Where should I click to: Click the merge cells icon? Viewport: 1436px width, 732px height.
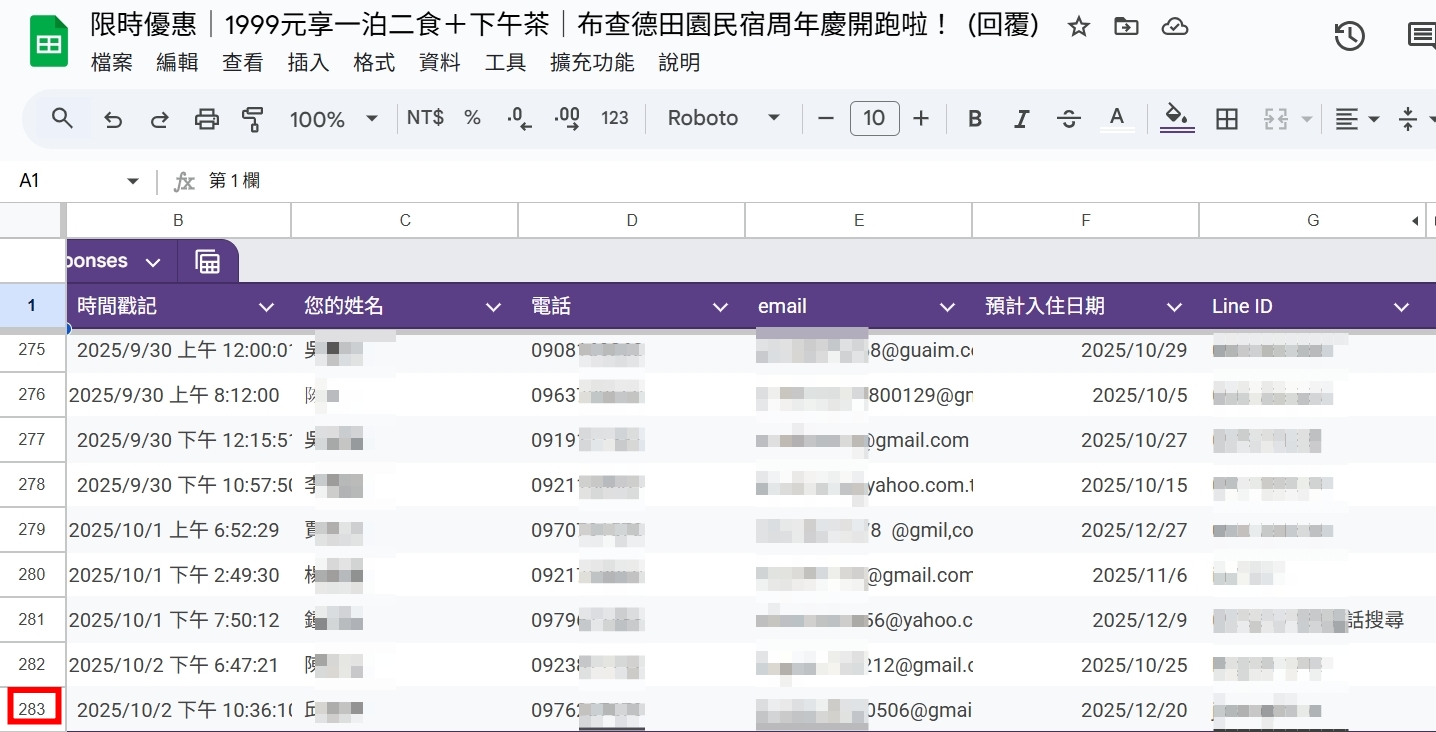point(1277,118)
